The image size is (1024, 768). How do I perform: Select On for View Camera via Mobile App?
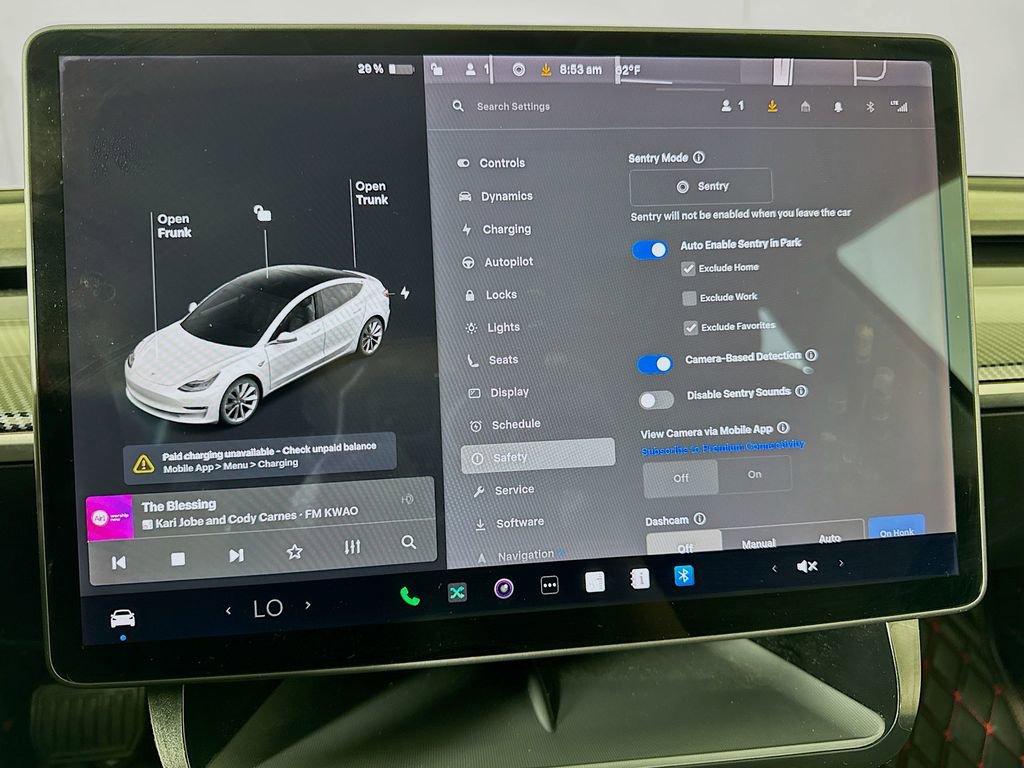[755, 474]
